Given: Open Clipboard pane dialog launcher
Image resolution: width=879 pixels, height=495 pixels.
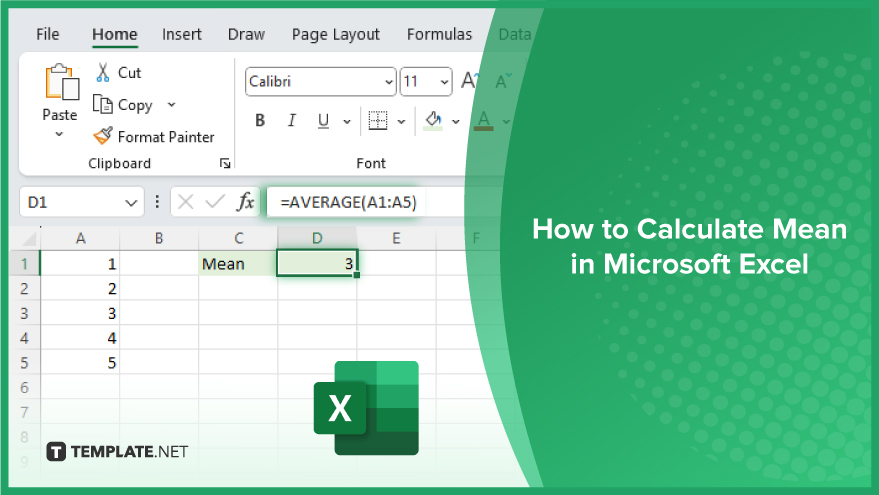Looking at the screenshot, I should 225,163.
